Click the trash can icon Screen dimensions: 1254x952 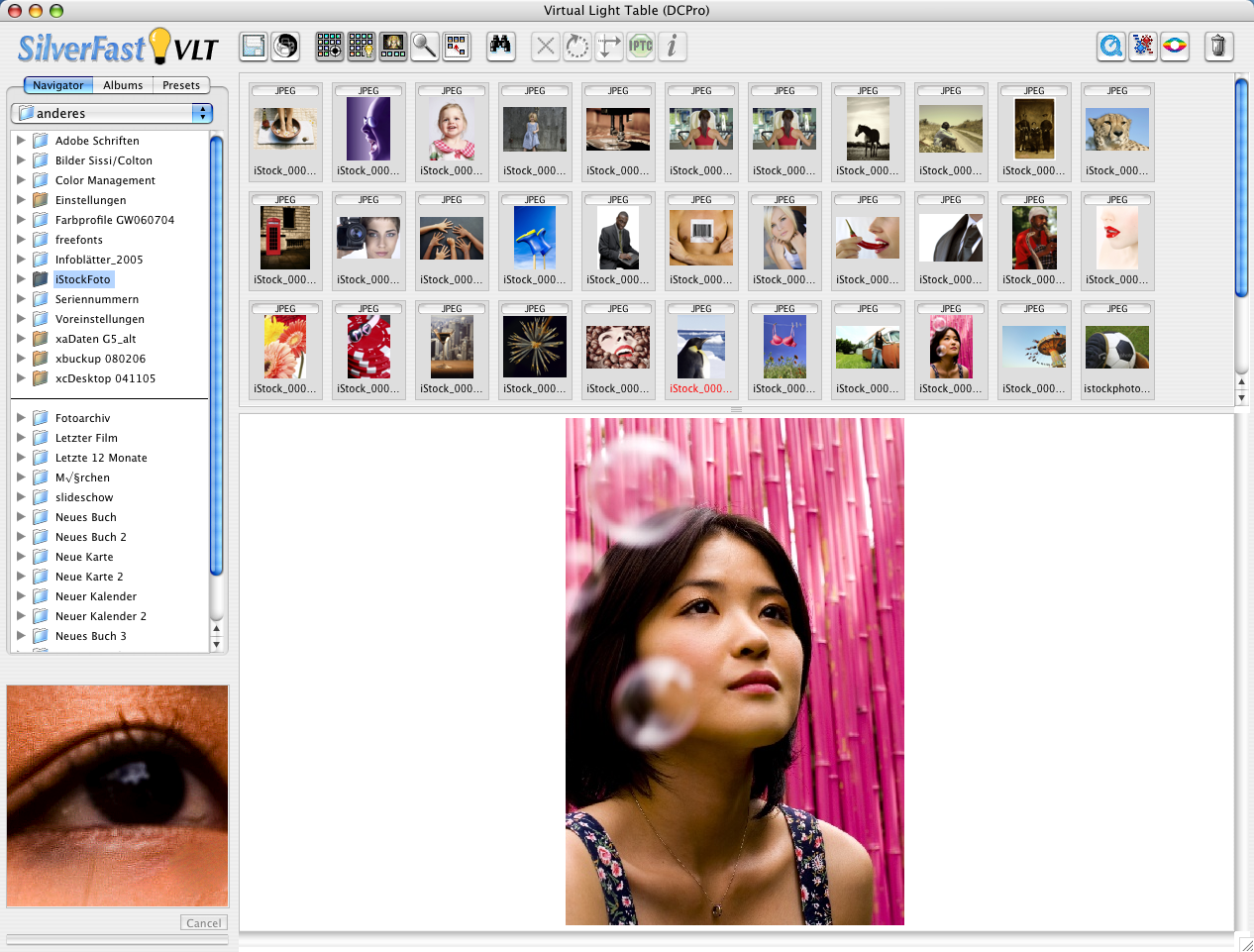(1218, 46)
